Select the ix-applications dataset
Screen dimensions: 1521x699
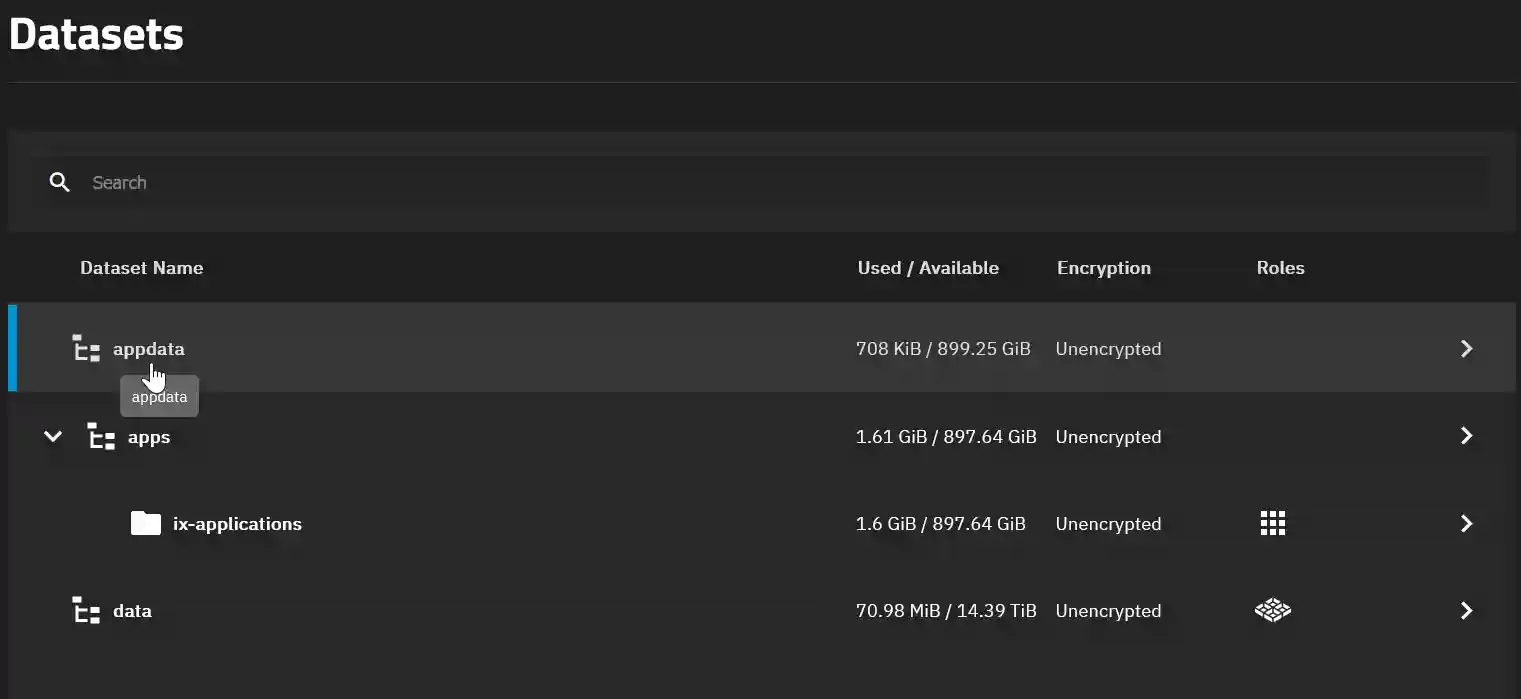(237, 523)
